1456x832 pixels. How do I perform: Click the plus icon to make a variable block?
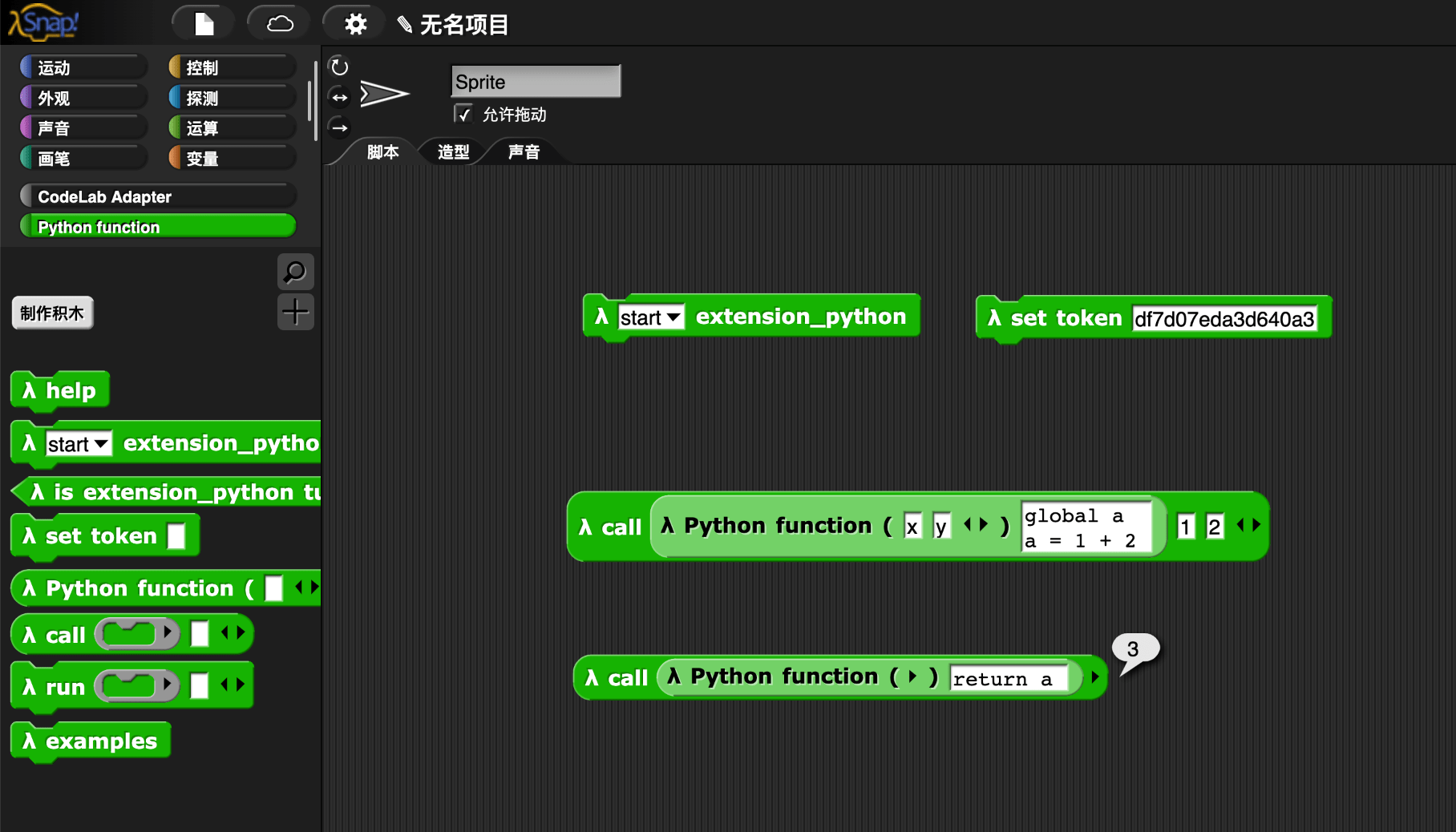294,311
